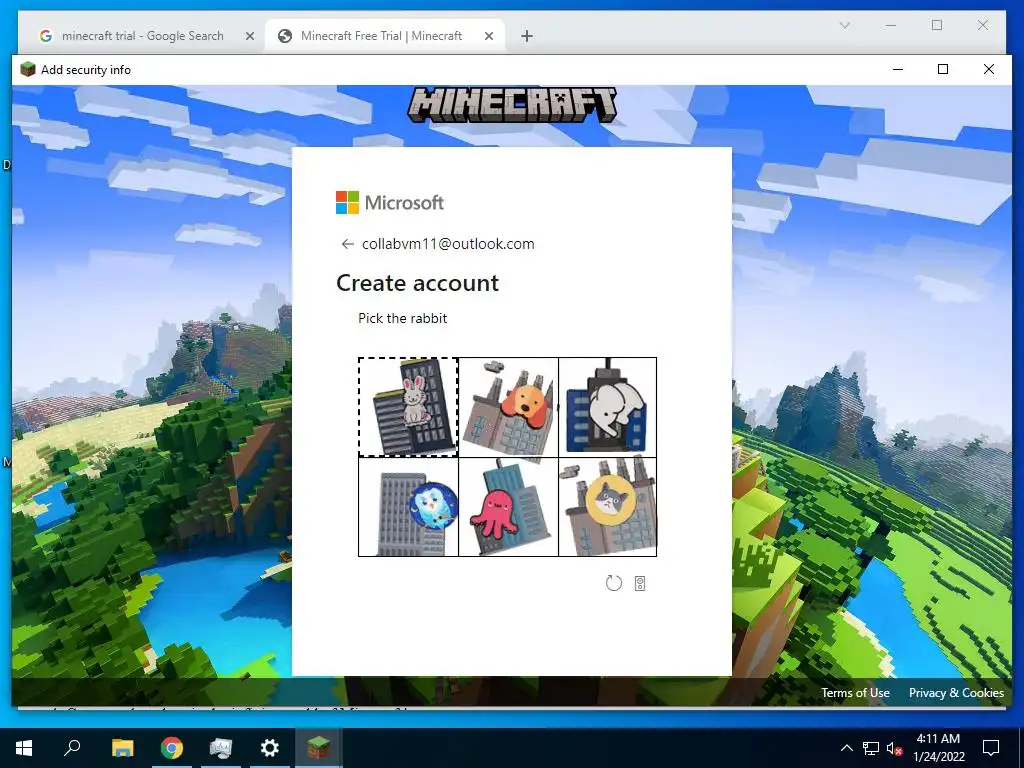Open the muted volume tray icon
1024x768 pixels.
coord(894,748)
